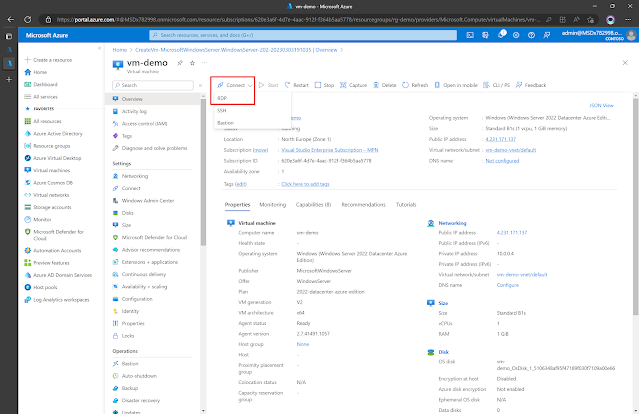
Task: Open the notifications bell
Action: tap(501, 35)
